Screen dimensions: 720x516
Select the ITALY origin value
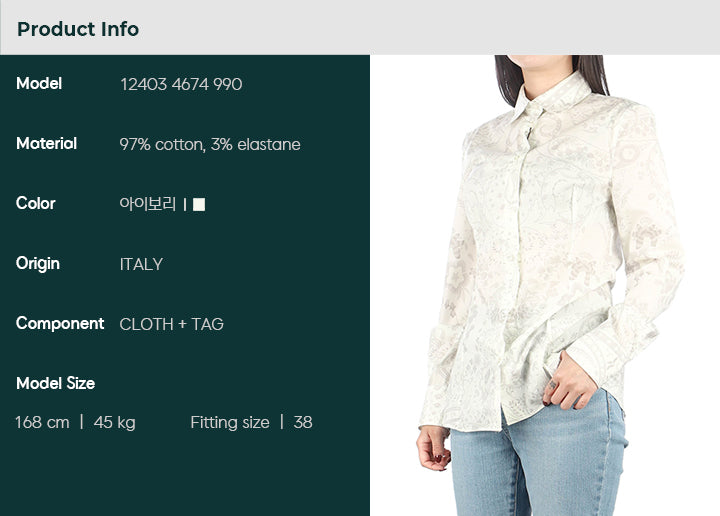tap(141, 264)
